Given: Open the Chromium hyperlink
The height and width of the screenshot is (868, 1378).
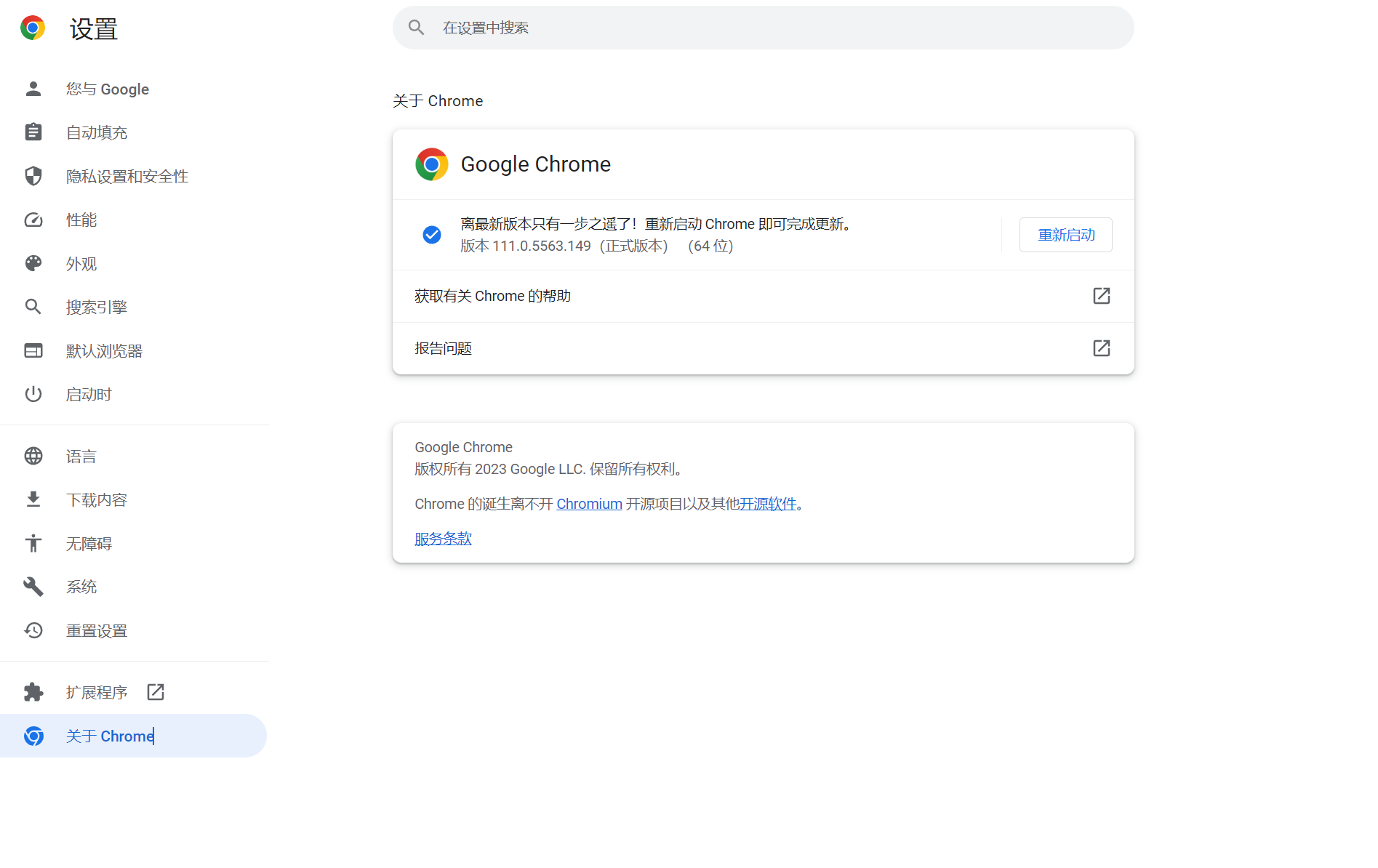Looking at the screenshot, I should (589, 504).
